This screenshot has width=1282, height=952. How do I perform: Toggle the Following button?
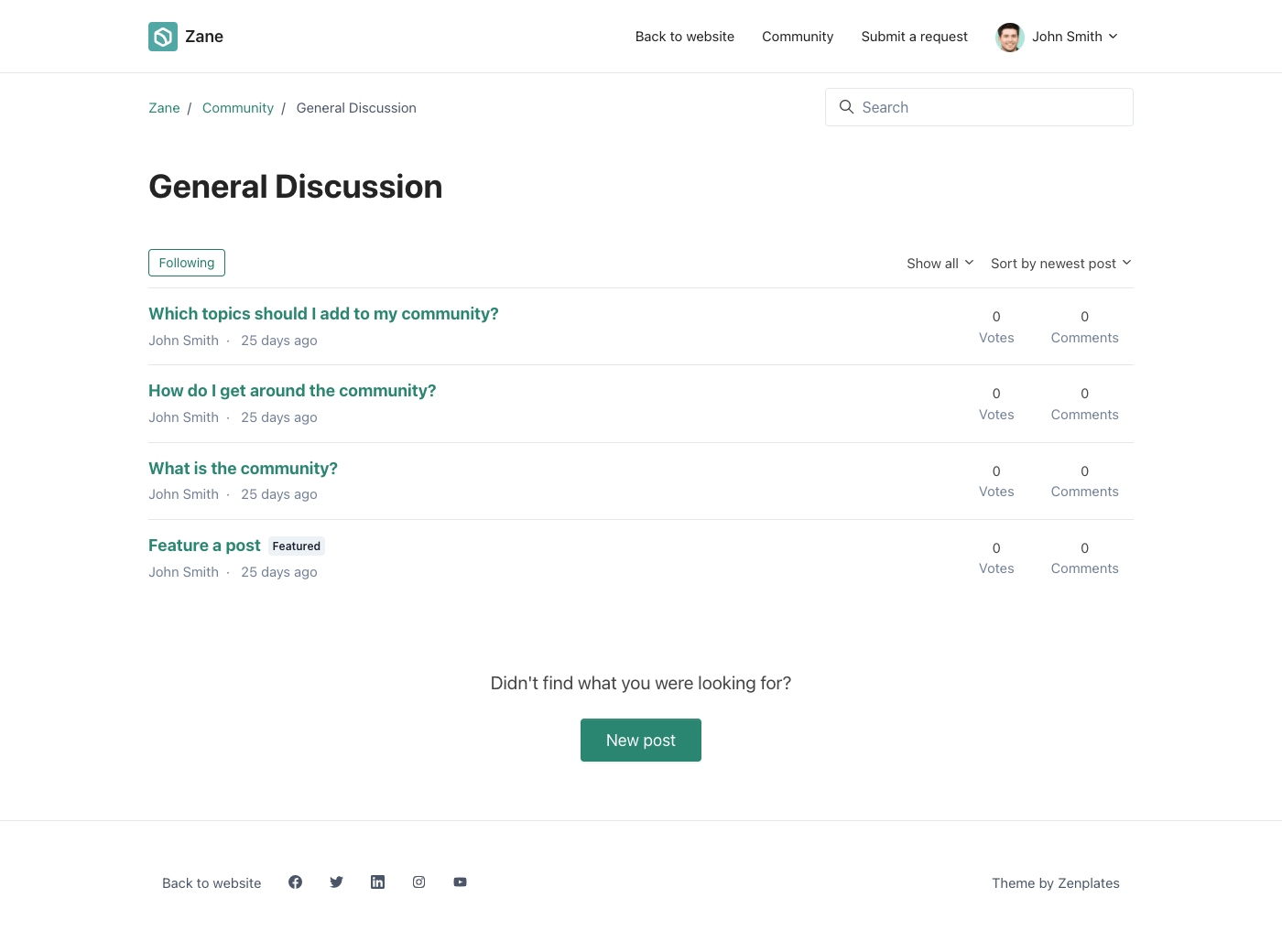tap(187, 263)
